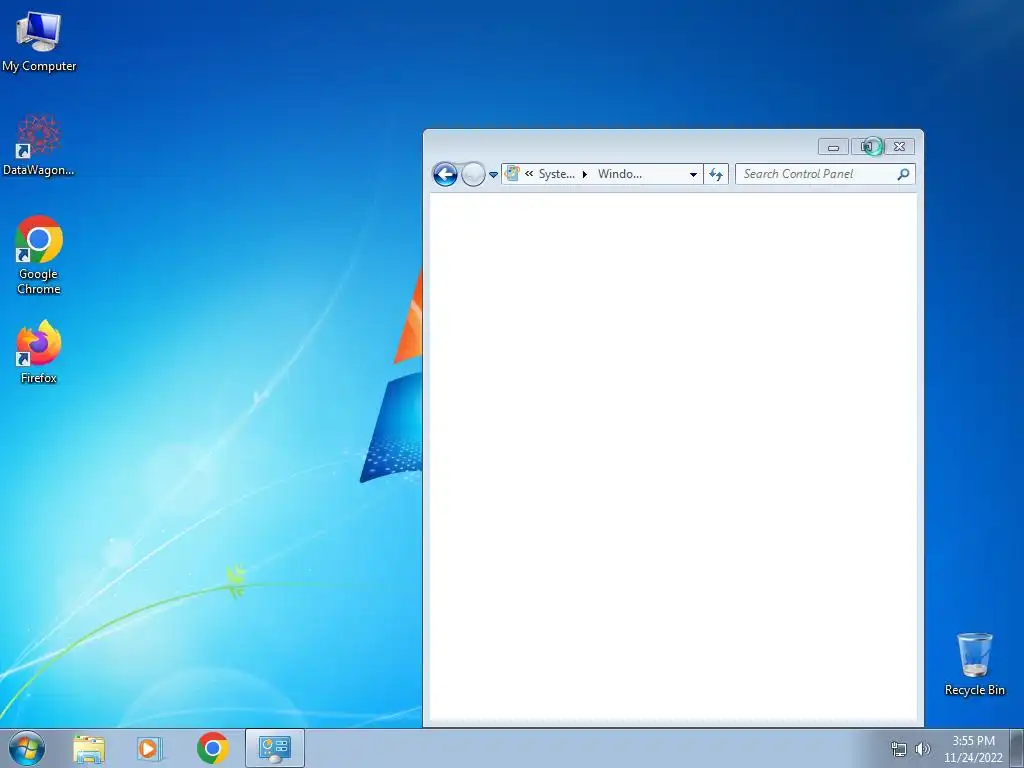This screenshot has width=1024, height=768.
Task: Expand the arrow after "Syste..." breadcrumb
Action: (x=585, y=174)
